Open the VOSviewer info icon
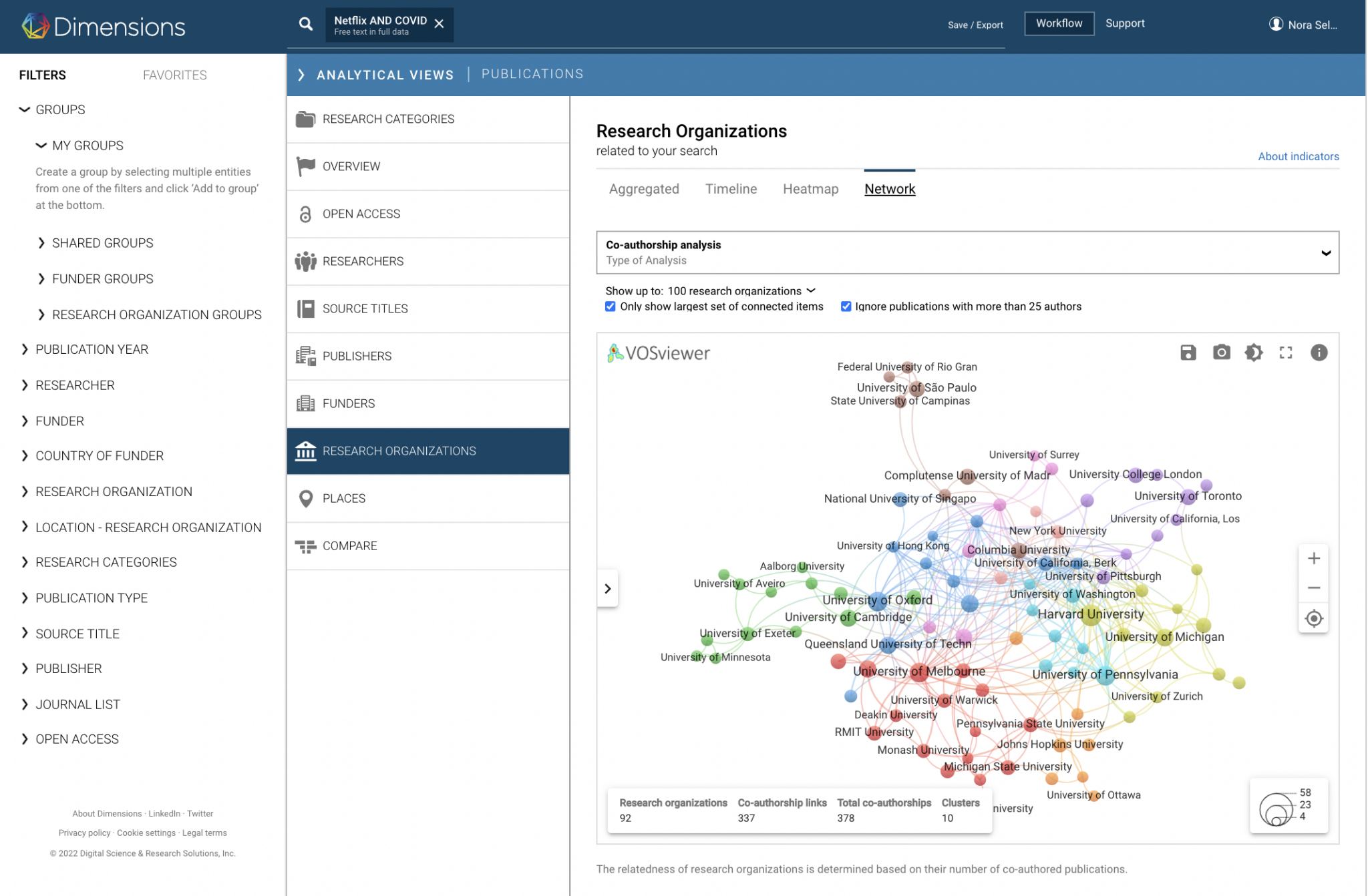This screenshot has width=1368, height=896. 1319,353
